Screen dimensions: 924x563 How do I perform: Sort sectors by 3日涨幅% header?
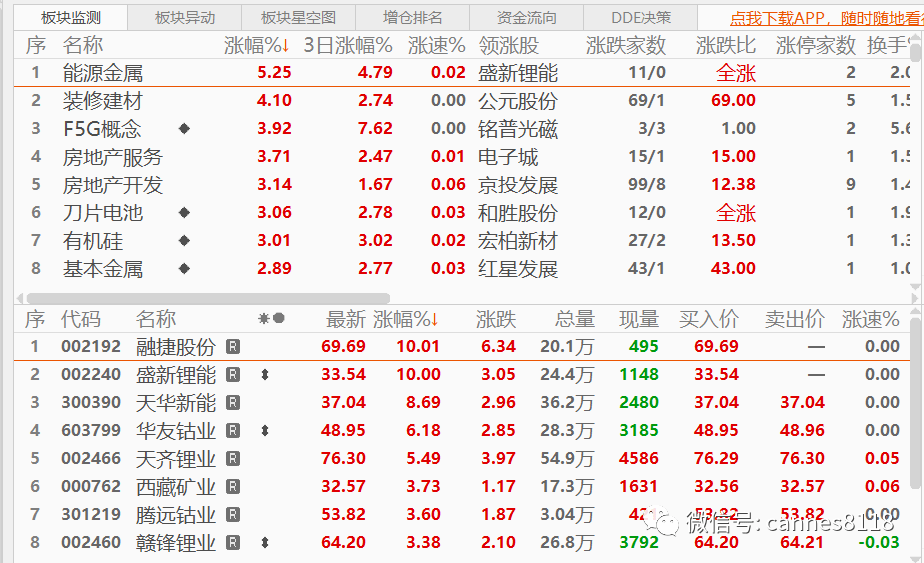[348, 45]
